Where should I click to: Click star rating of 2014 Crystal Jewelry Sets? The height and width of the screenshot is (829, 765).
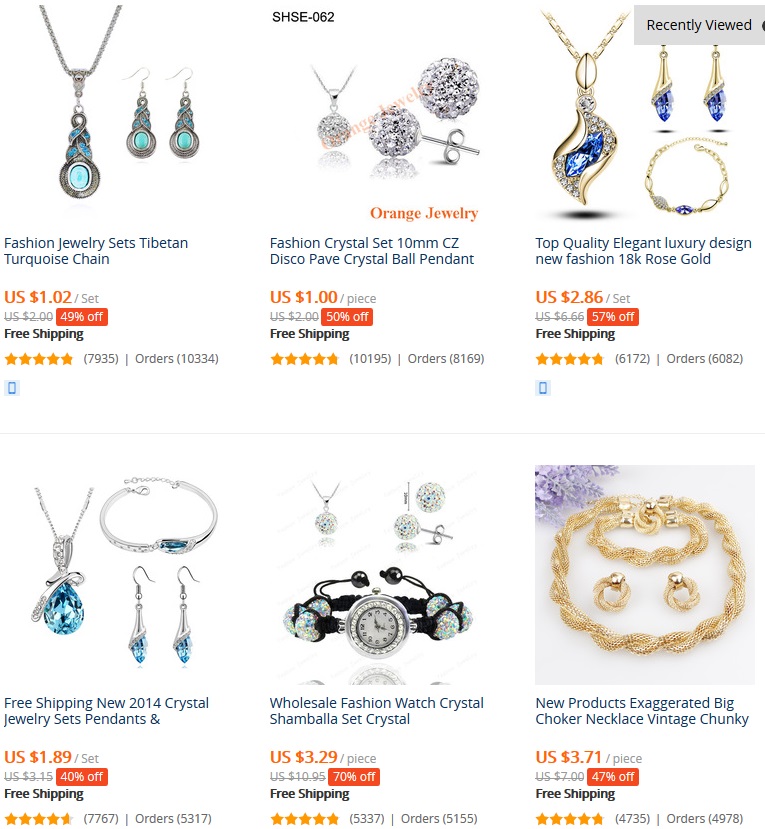coord(39,819)
